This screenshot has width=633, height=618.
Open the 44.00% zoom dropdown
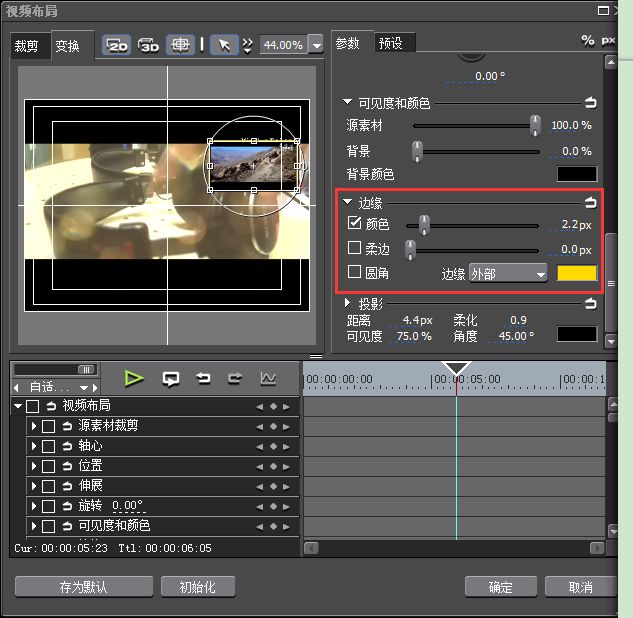(x=317, y=45)
